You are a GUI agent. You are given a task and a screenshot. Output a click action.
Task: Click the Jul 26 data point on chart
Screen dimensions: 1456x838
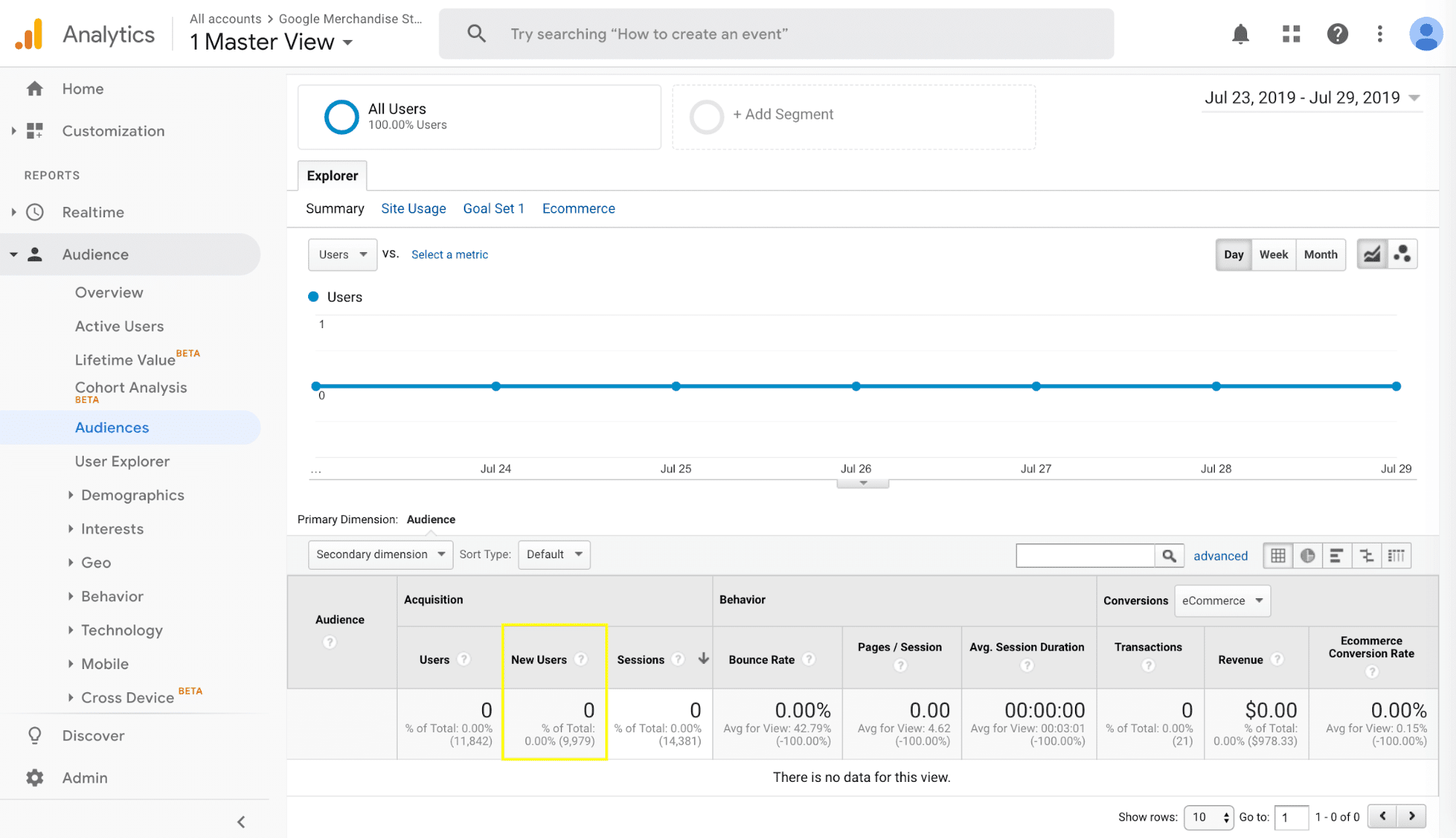click(x=856, y=386)
